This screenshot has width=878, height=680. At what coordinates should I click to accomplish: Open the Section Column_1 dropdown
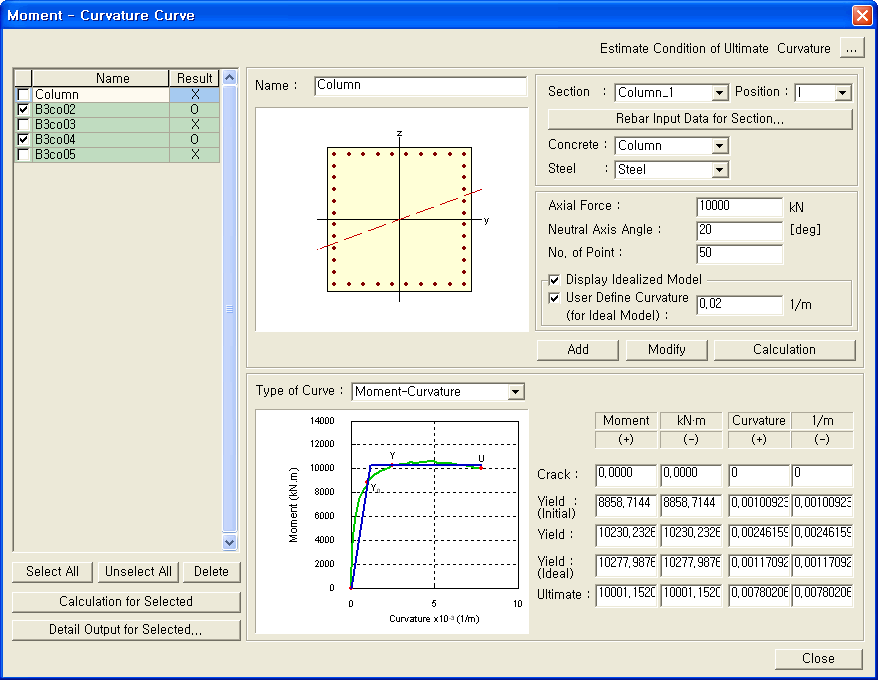click(720, 92)
